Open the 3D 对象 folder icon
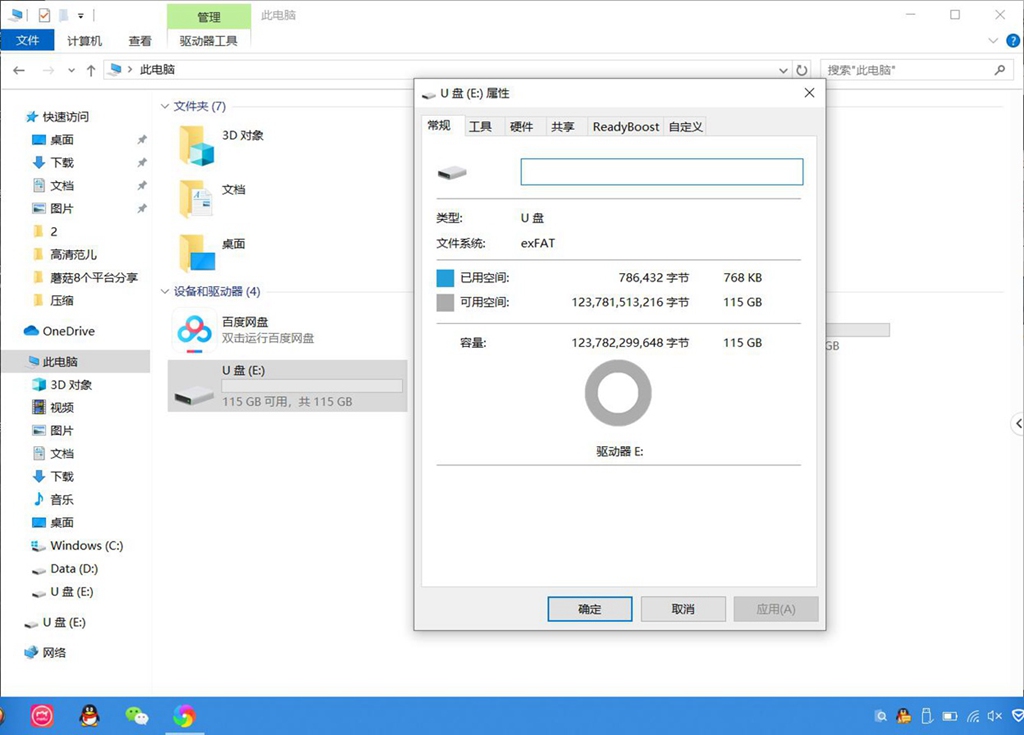Screen dimensions: 1024x735 point(197,145)
